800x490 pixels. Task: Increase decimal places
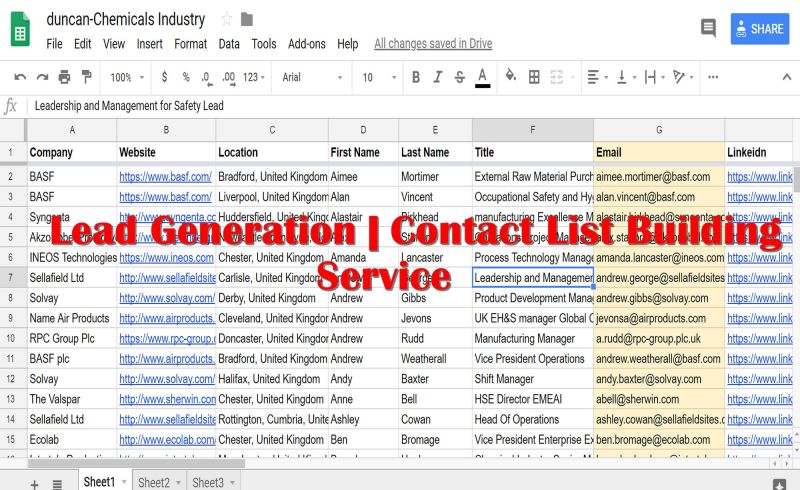click(229, 78)
